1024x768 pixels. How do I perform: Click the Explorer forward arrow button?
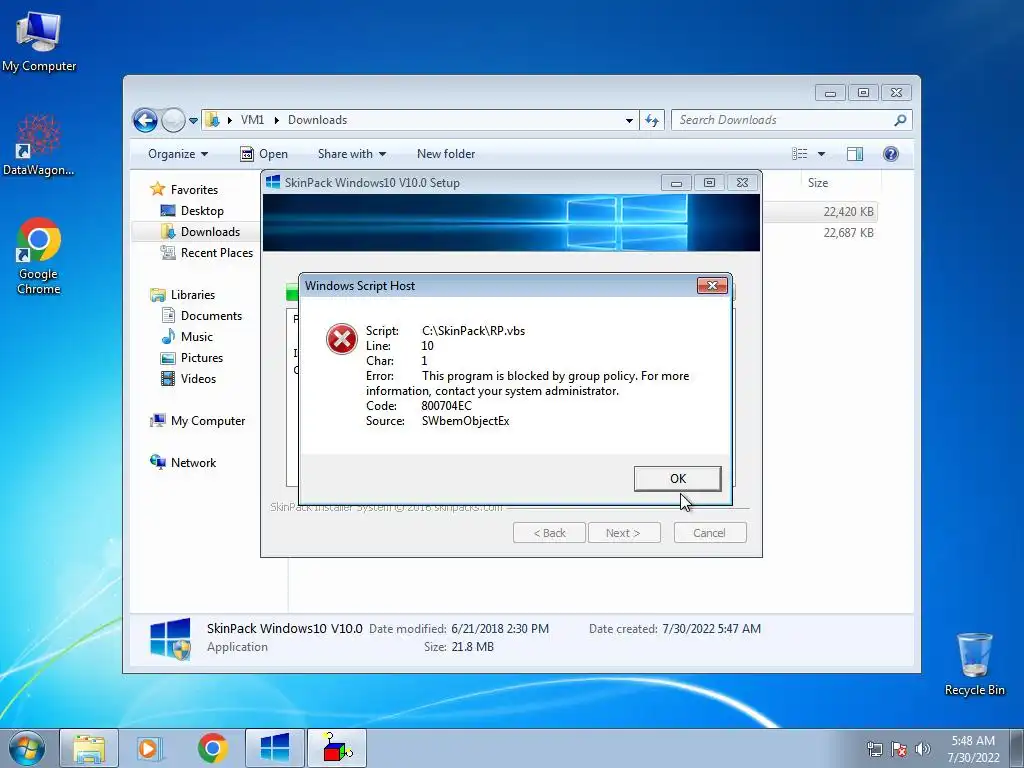click(173, 120)
